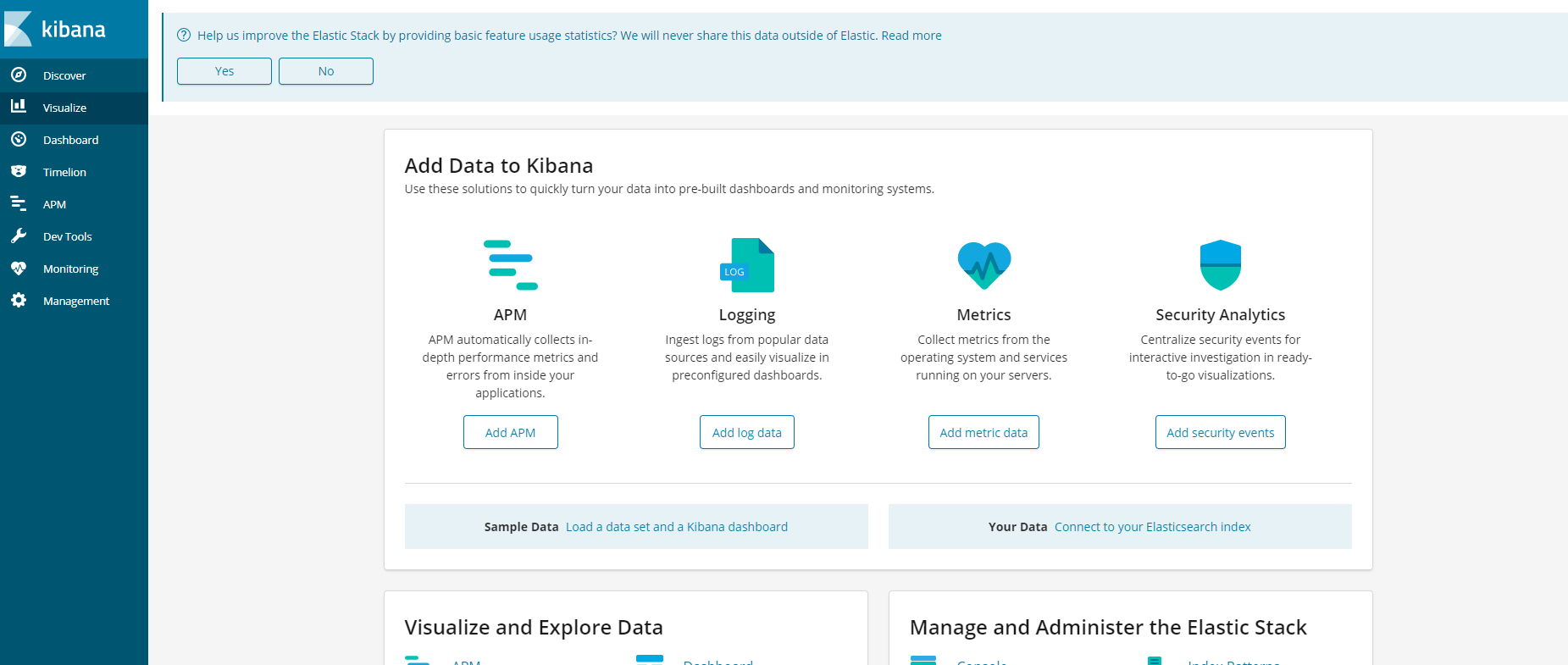
Task: Open 'Connect to your Elasticsearch index' link
Action: coord(1153,527)
